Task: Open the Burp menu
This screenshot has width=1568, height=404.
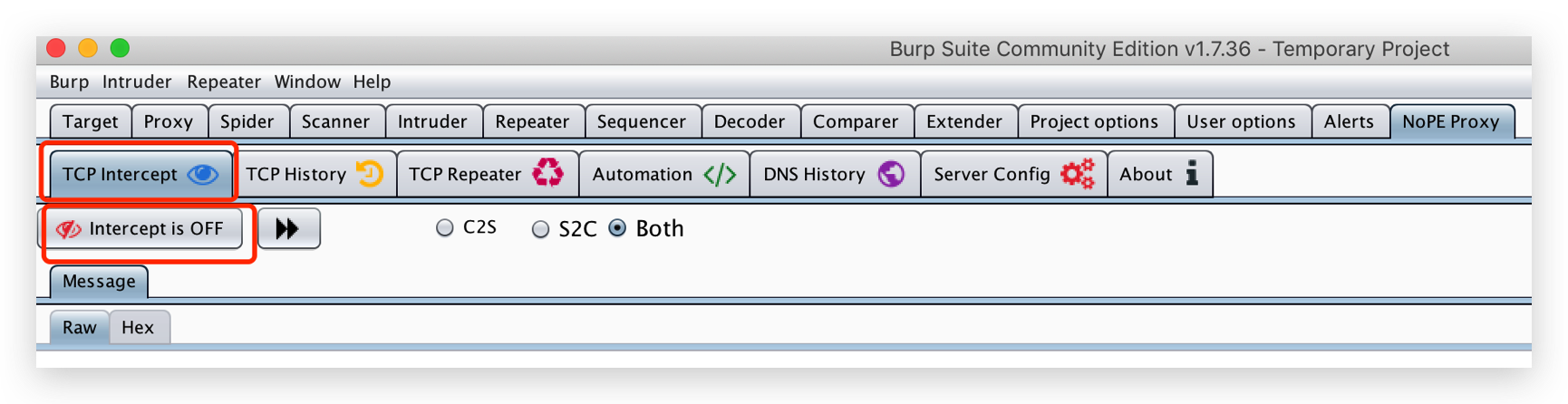Action: (69, 82)
